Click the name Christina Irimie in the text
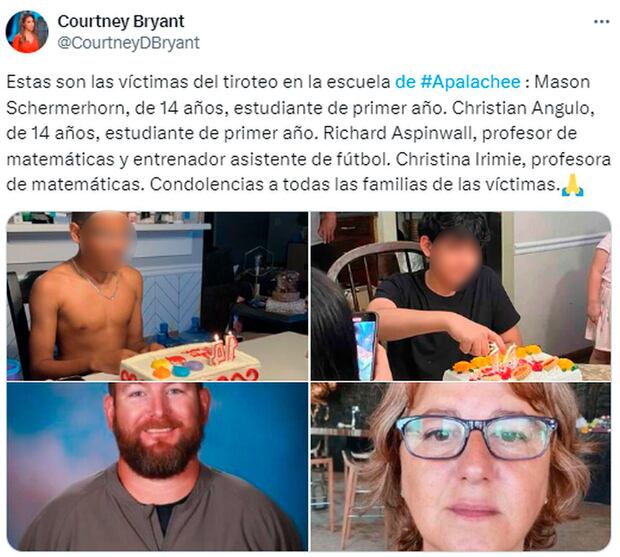620x557 pixels. coord(459,160)
